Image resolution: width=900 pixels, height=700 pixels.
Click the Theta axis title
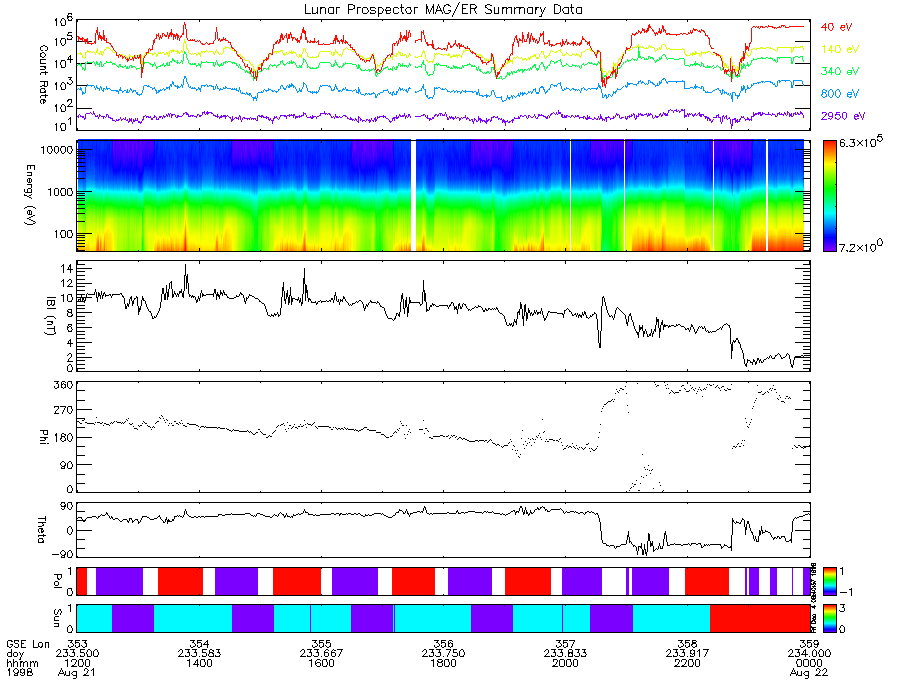[x=41, y=530]
